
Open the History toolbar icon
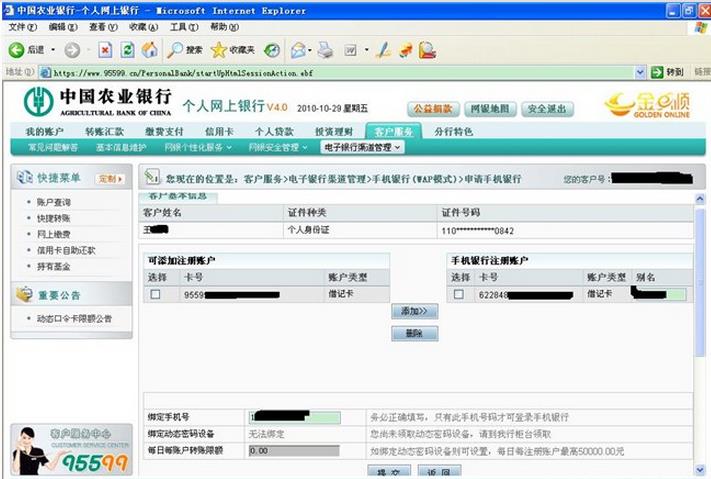pos(272,50)
